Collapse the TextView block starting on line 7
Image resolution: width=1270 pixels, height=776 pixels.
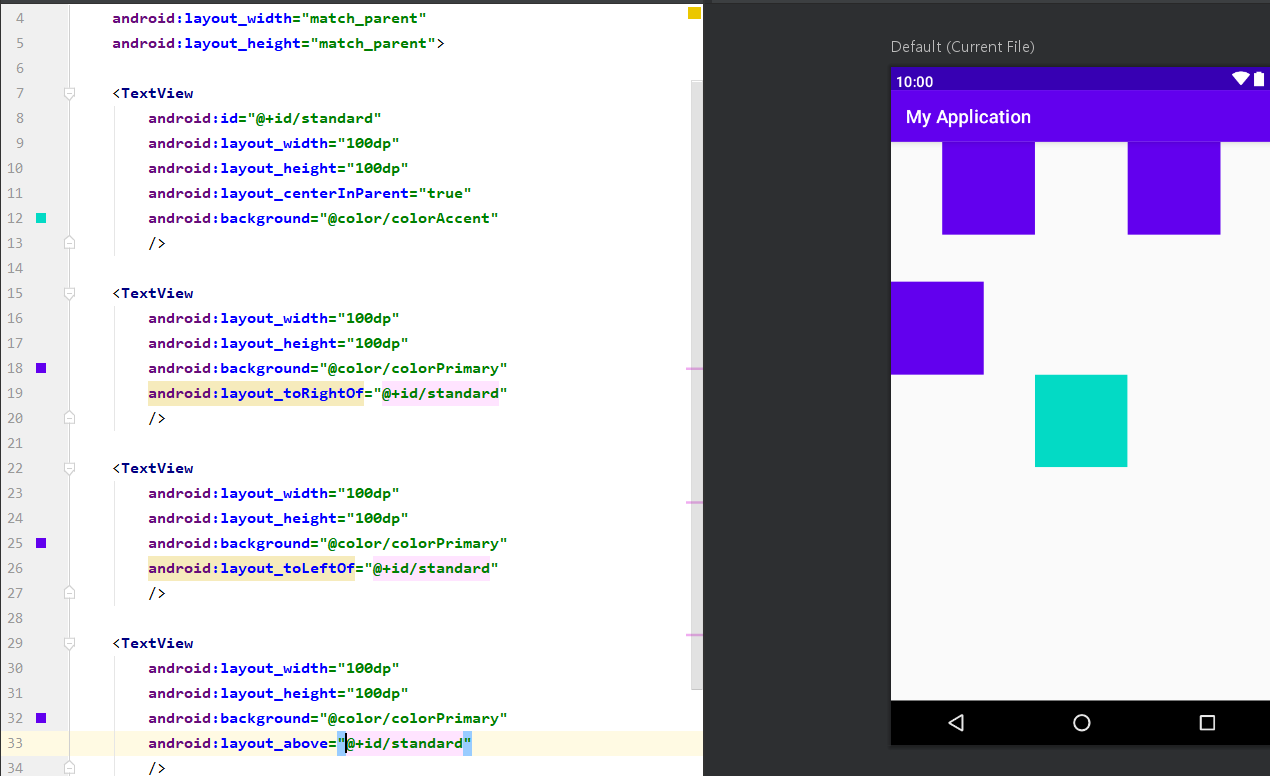pos(69,93)
